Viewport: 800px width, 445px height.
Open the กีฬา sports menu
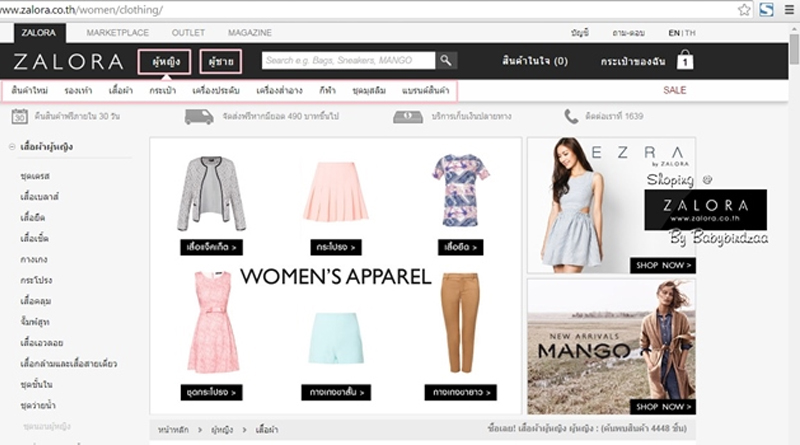point(327,91)
